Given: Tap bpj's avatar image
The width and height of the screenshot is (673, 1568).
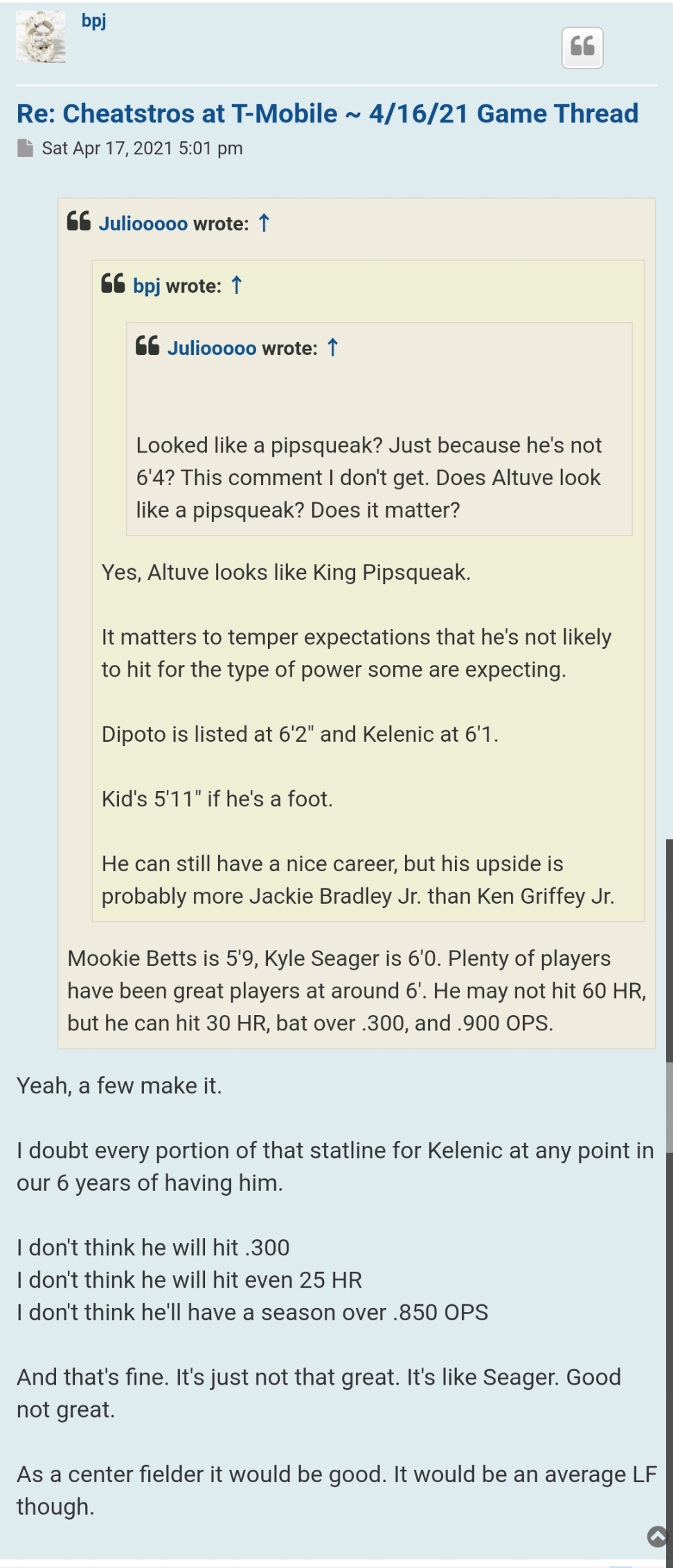Looking at the screenshot, I should click(41, 38).
